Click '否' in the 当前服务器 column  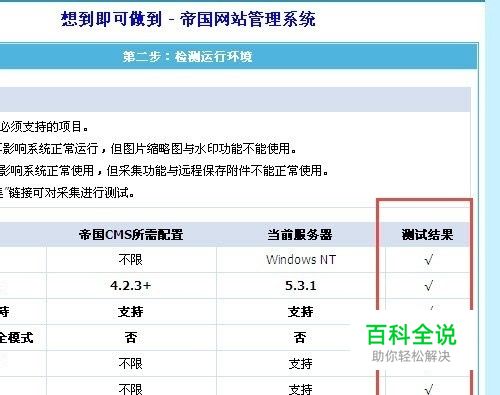[x=300, y=338]
